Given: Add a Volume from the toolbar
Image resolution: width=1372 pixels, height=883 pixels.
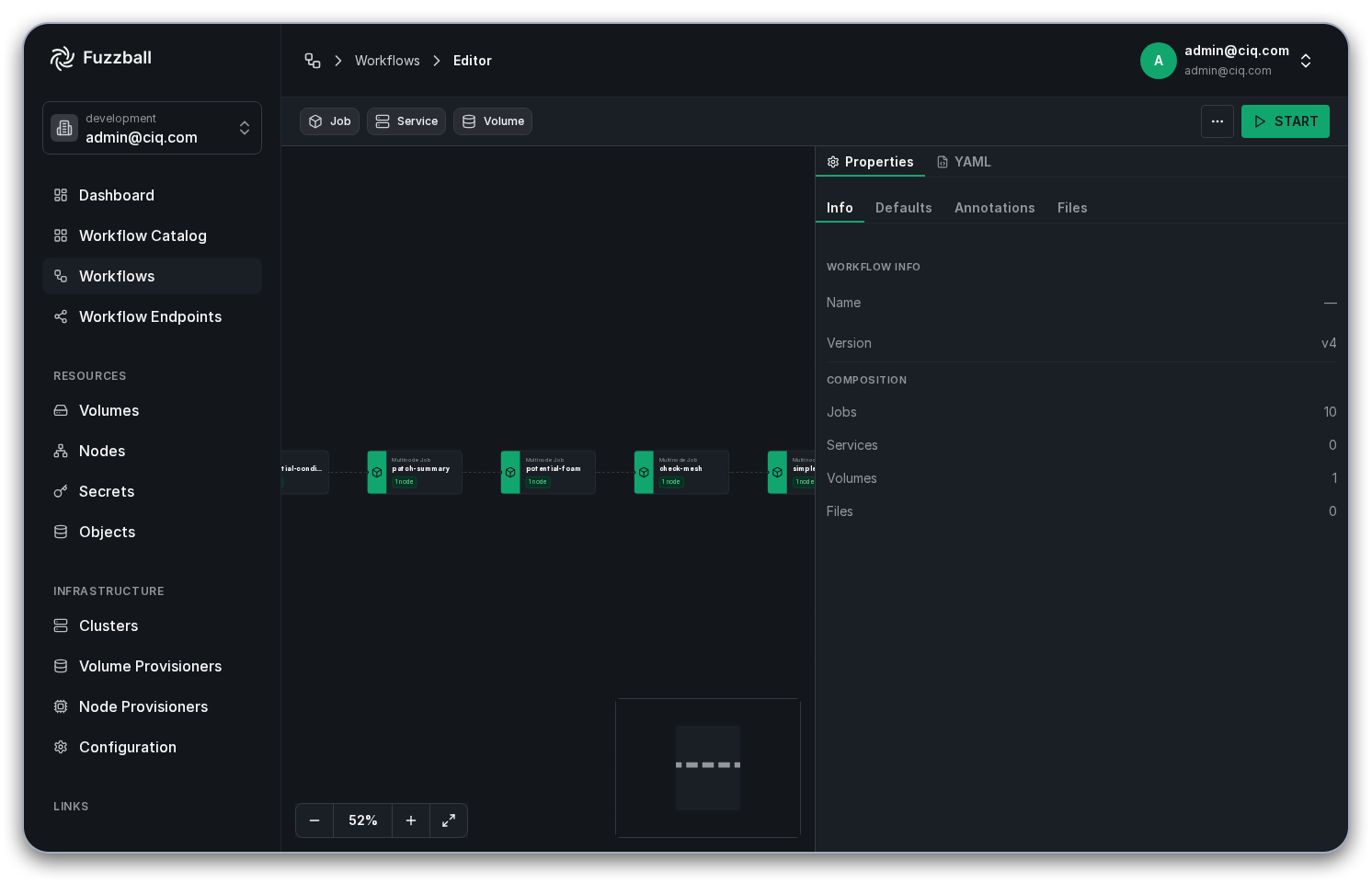Looking at the screenshot, I should point(493,121).
